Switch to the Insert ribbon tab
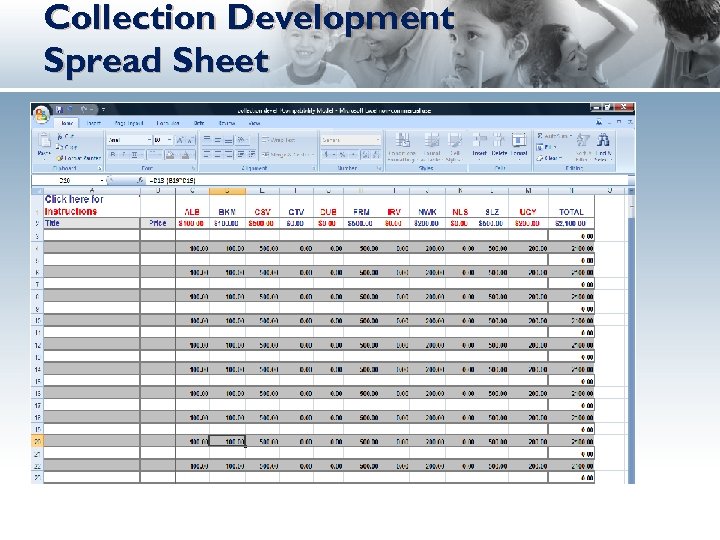The width and height of the screenshot is (720, 540). tap(94, 123)
